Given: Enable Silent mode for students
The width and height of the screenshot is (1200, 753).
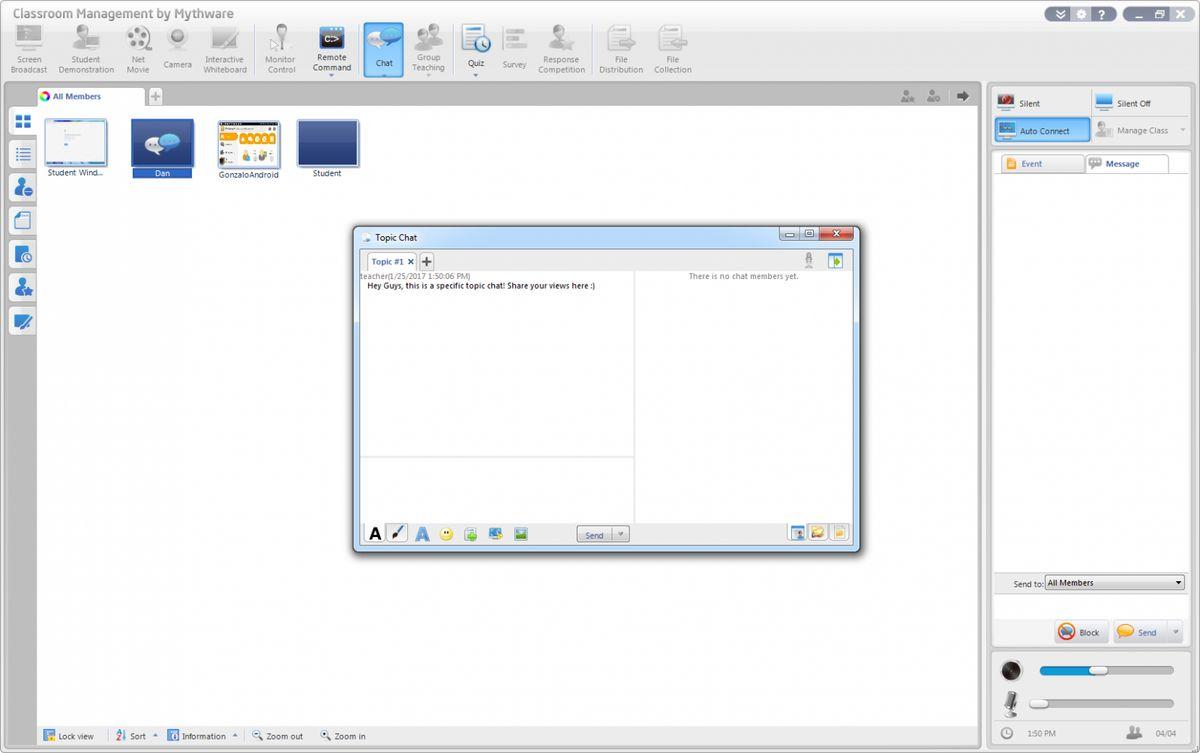Looking at the screenshot, I should coord(1040,103).
